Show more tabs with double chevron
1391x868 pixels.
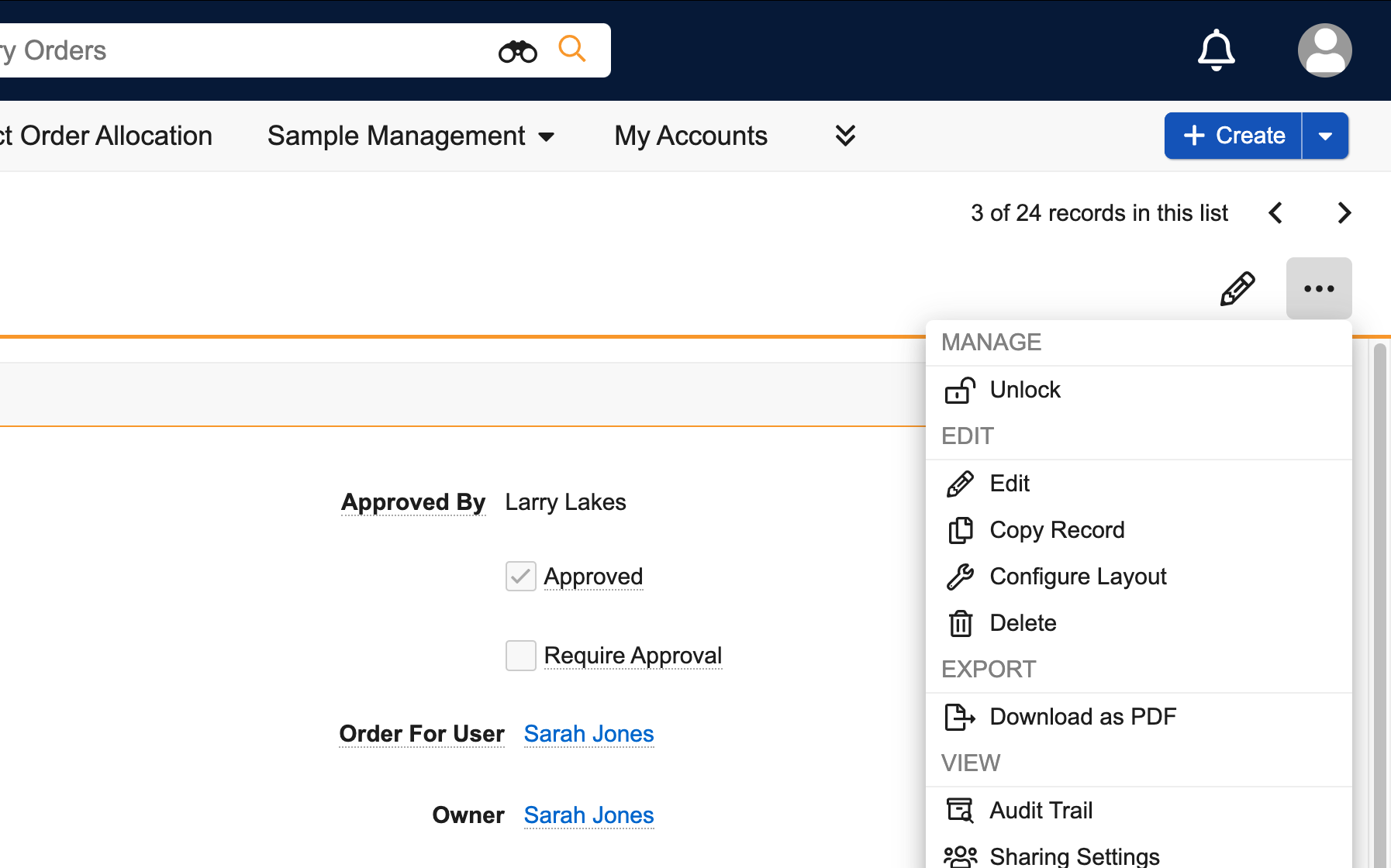(x=845, y=136)
